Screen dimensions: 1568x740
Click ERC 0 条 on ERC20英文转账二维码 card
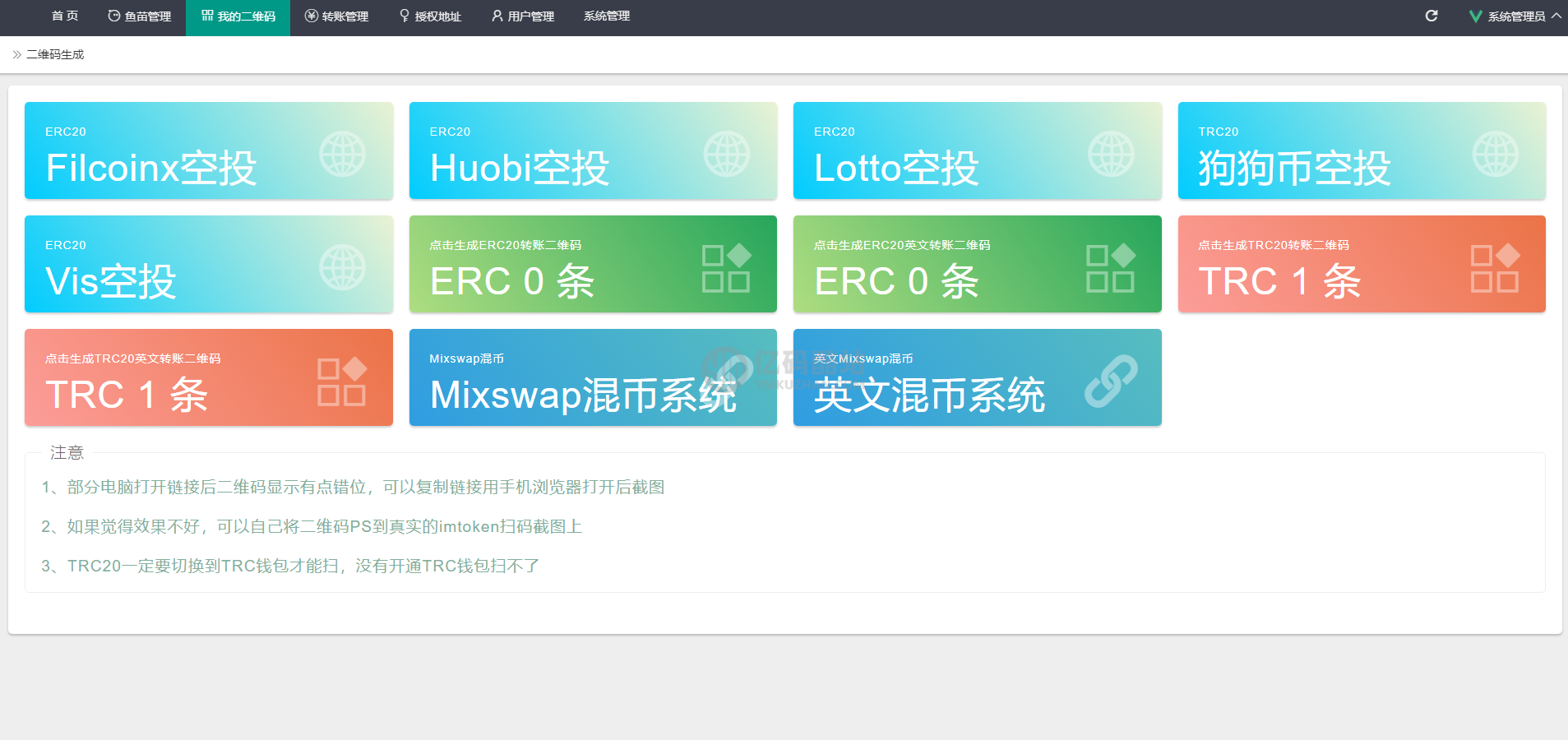point(896,281)
